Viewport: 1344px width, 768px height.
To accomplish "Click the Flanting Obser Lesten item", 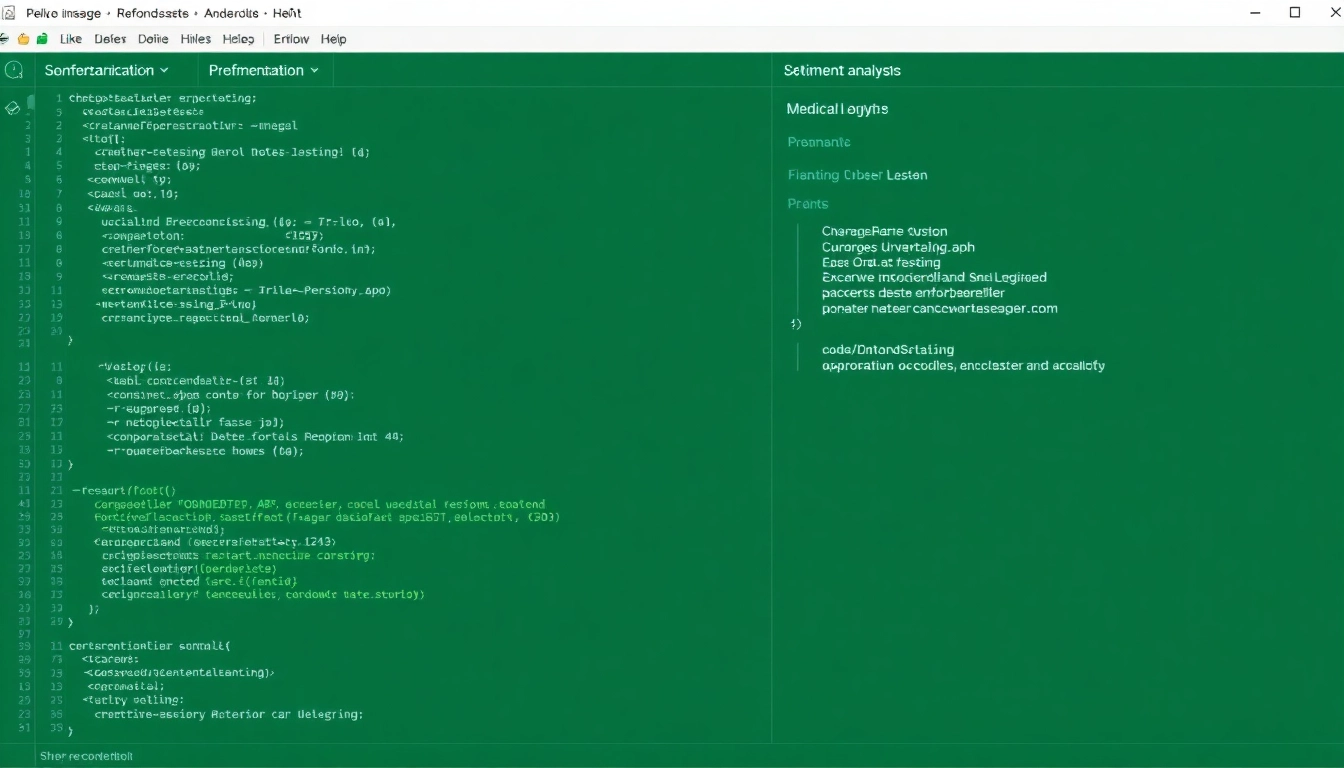I will [858, 174].
